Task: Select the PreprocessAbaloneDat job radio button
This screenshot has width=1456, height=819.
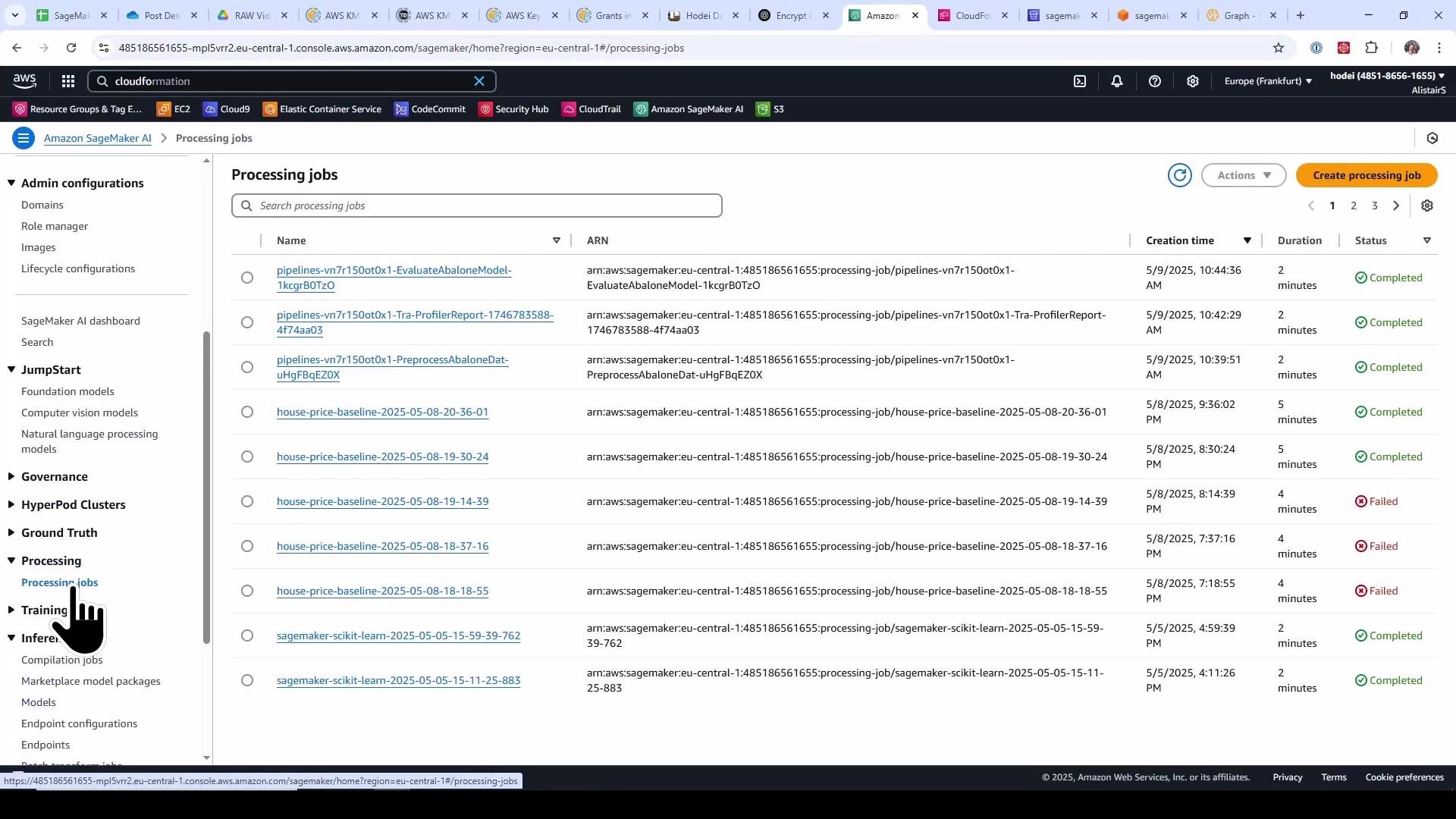Action: [x=247, y=368]
